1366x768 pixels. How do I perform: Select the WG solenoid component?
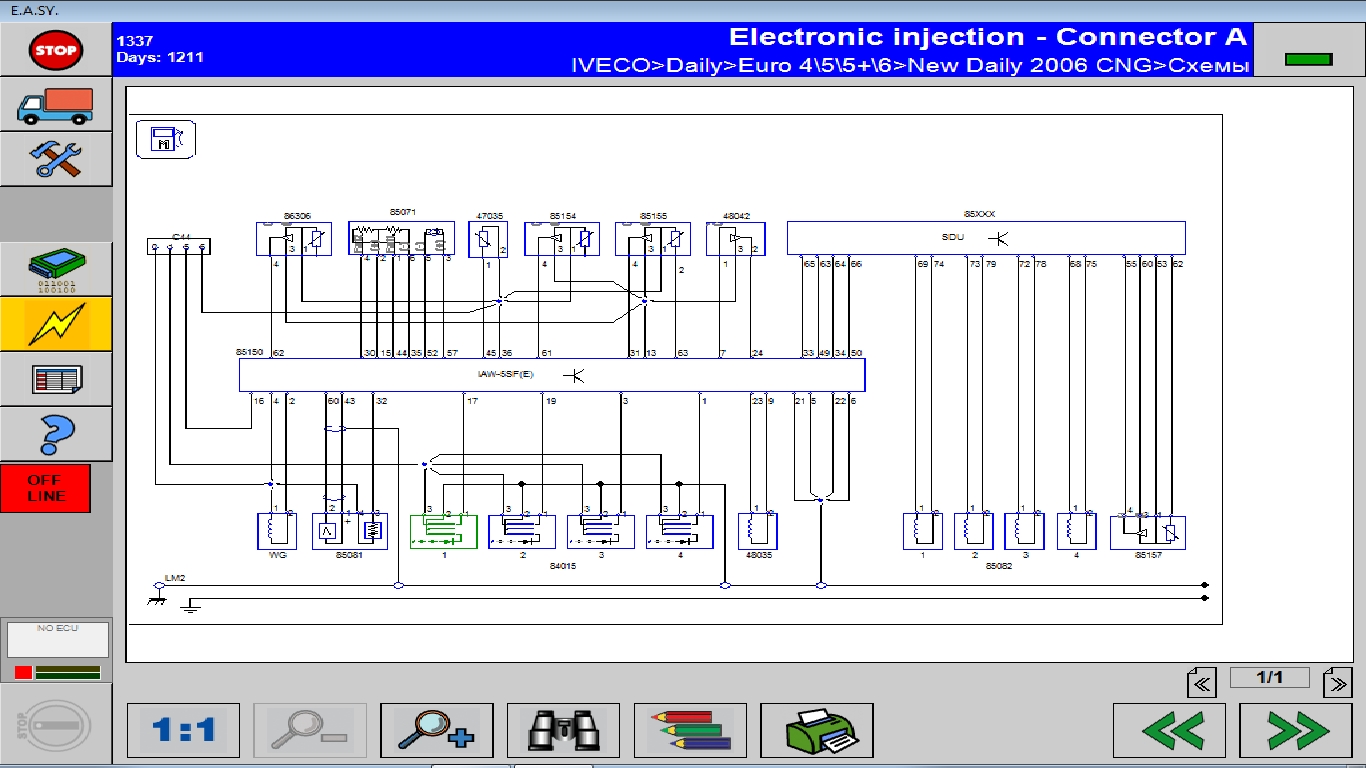tap(278, 532)
